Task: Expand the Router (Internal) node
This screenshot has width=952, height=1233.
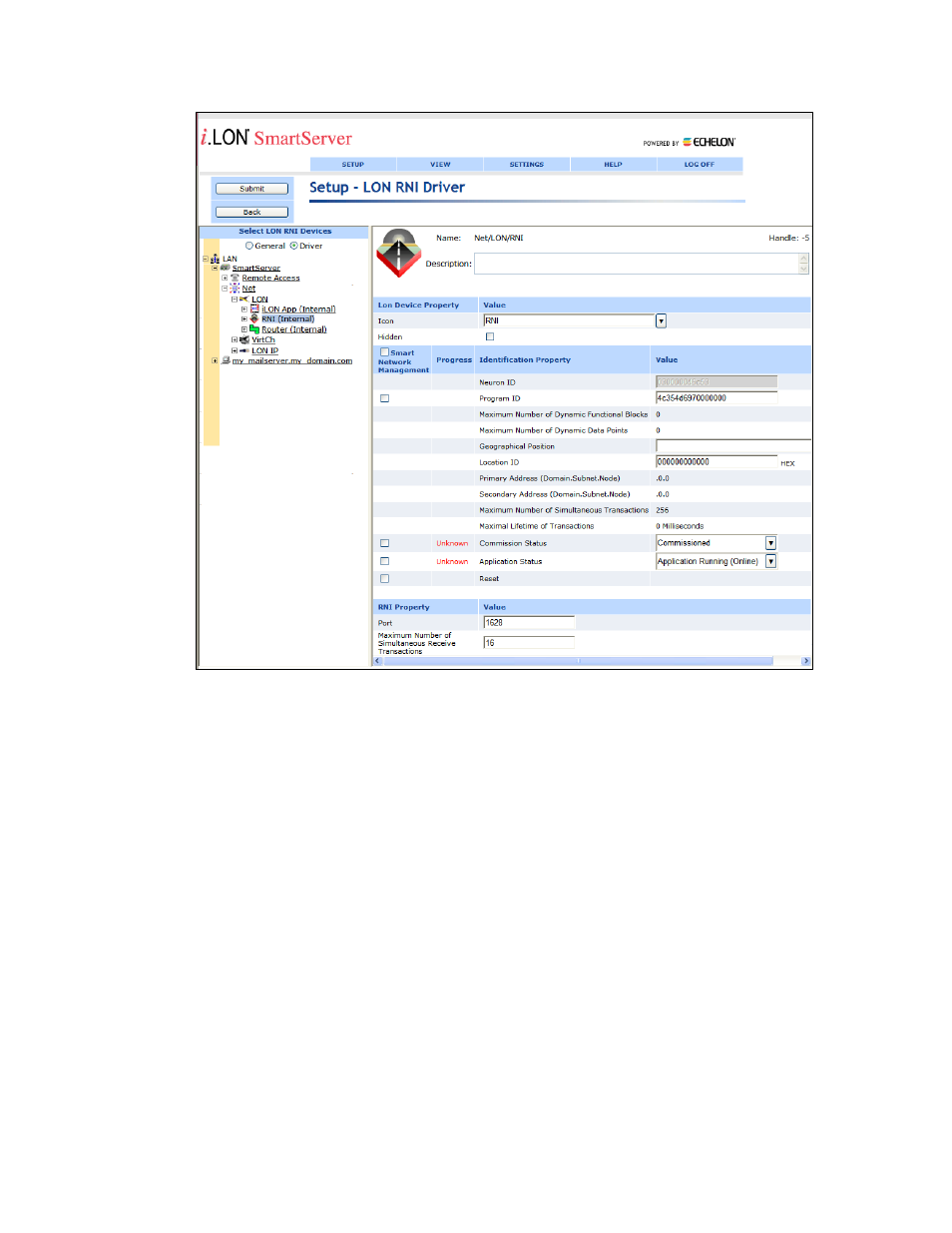Action: coord(244,329)
